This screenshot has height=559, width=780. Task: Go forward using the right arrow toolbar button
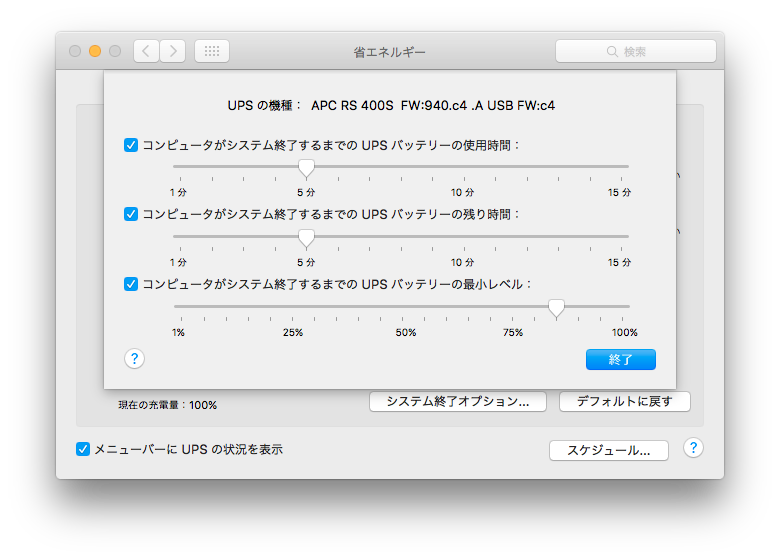click(x=173, y=51)
